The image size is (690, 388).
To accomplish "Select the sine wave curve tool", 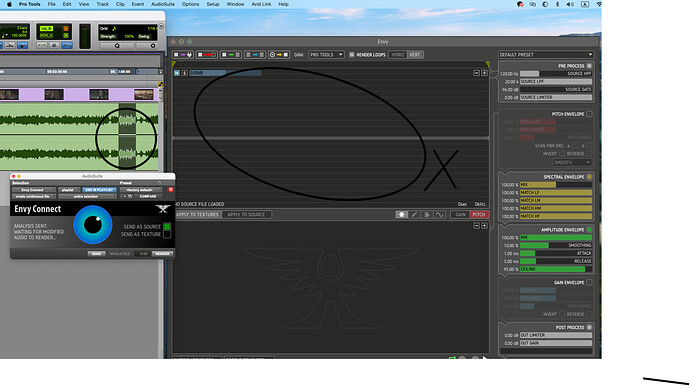I will pos(439,215).
